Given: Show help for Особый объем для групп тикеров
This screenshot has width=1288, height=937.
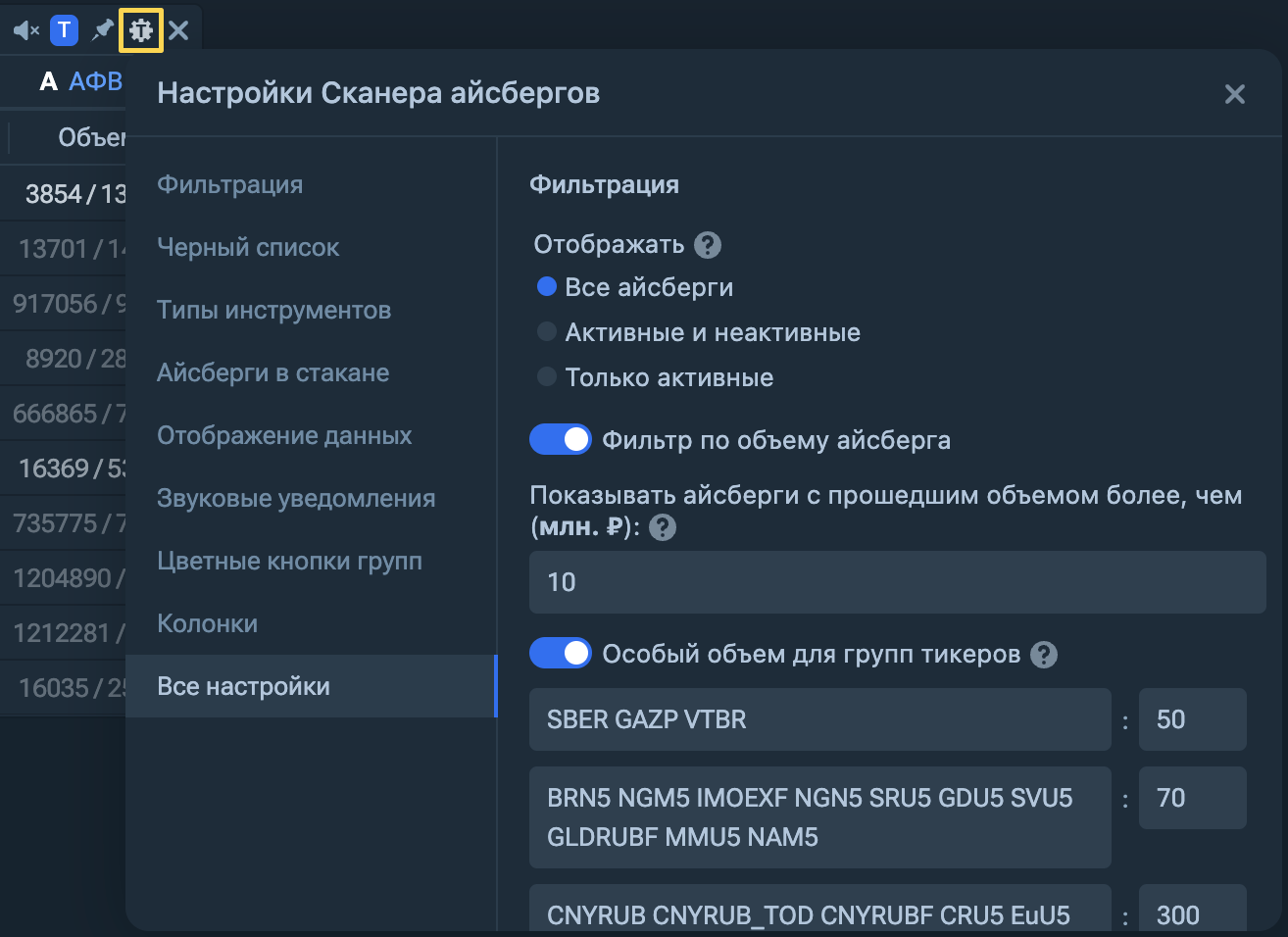Looking at the screenshot, I should coord(1044,655).
